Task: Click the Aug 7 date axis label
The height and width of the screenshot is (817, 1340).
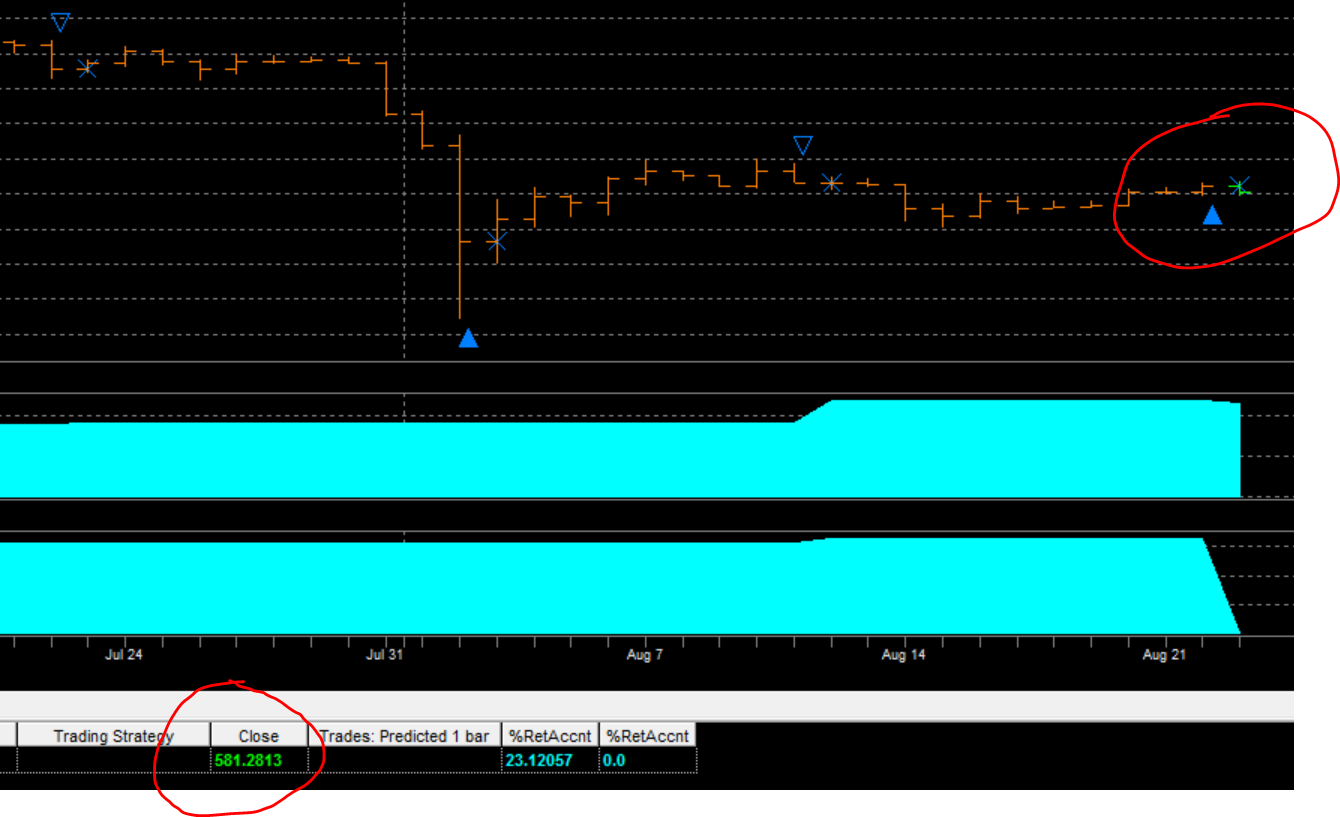Action: [x=645, y=655]
